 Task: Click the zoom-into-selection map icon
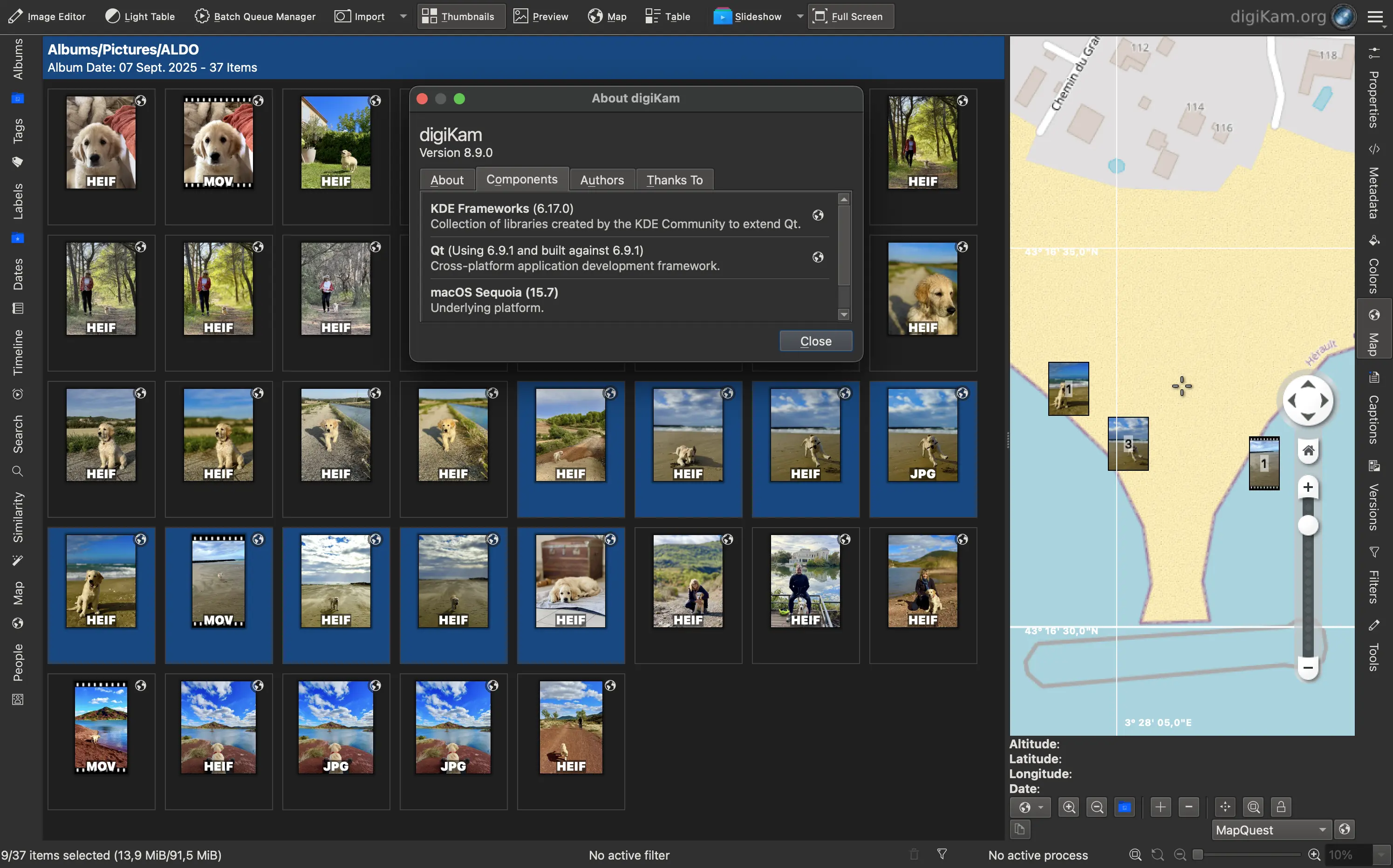[1254, 807]
